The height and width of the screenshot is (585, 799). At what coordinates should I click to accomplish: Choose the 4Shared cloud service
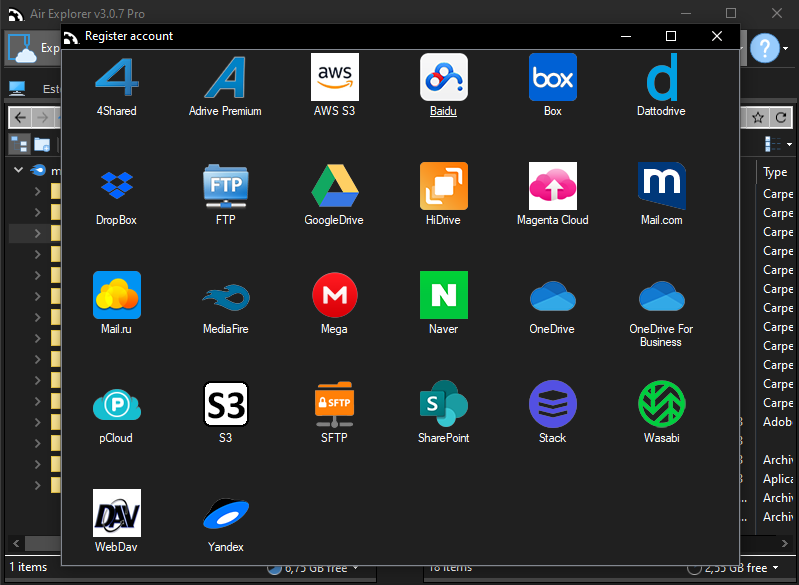coord(117,86)
